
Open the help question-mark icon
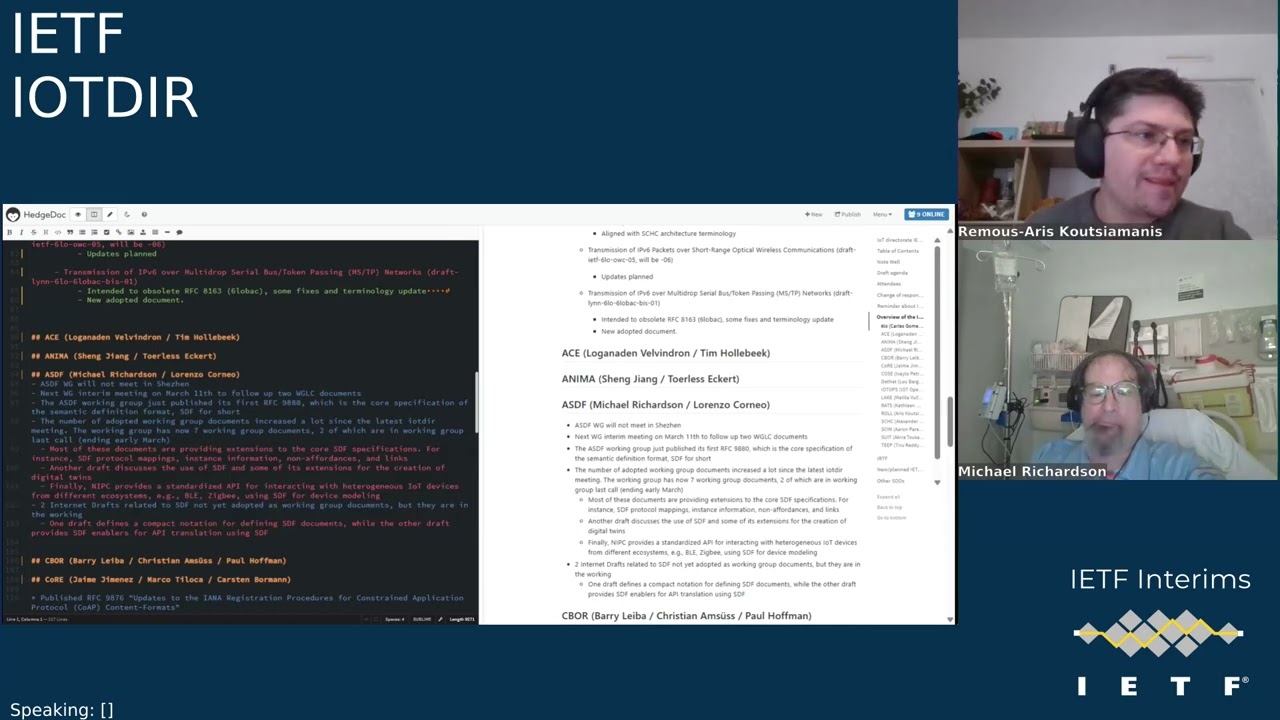144,214
